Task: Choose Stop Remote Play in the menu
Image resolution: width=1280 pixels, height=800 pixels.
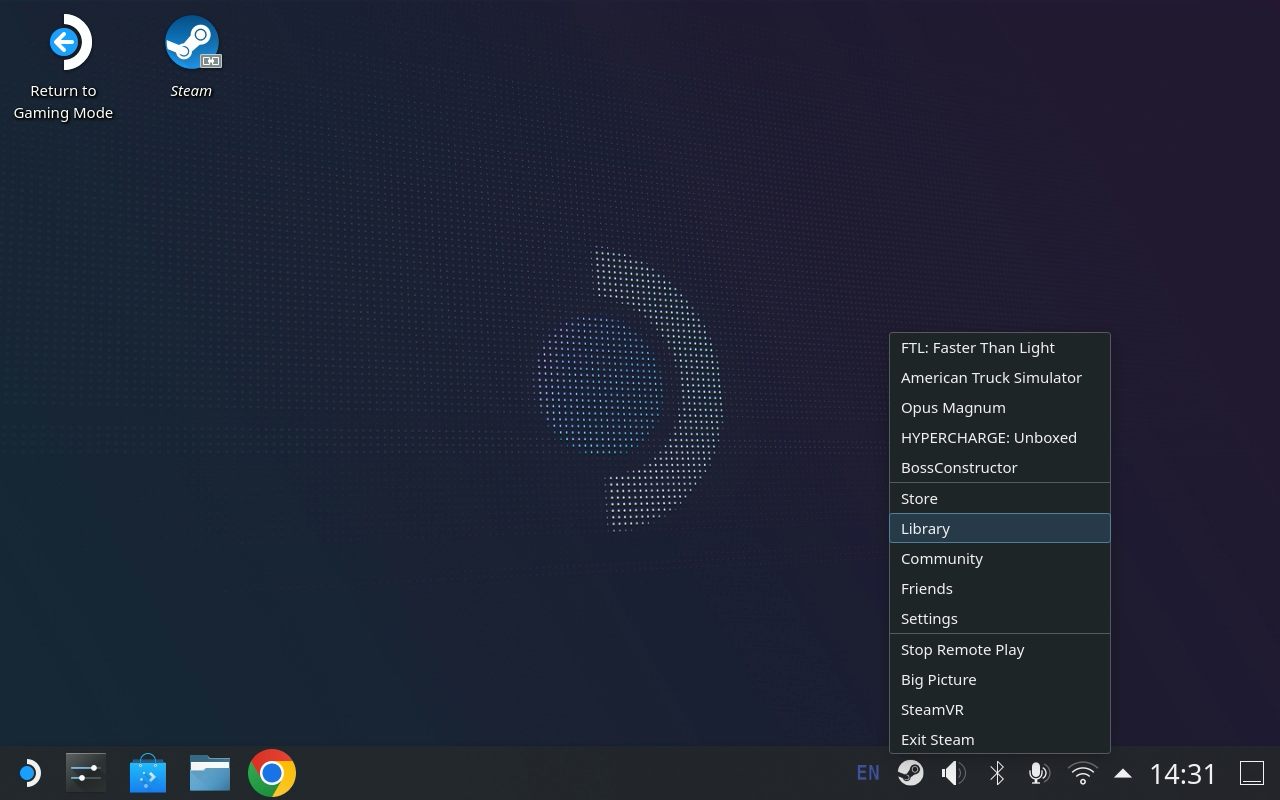Action: 1000,650
